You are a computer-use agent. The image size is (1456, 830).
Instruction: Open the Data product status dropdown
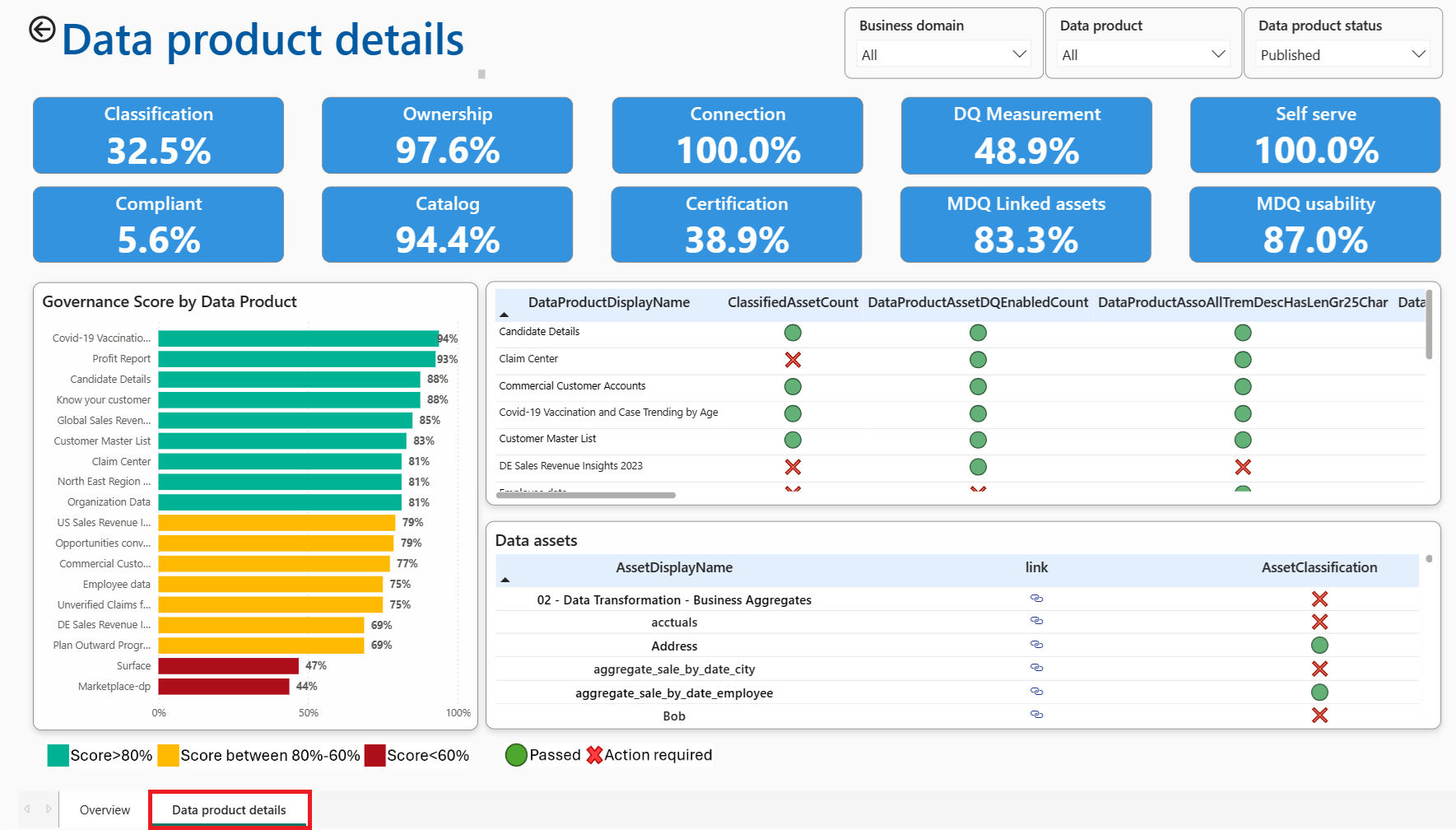[x=1342, y=54]
